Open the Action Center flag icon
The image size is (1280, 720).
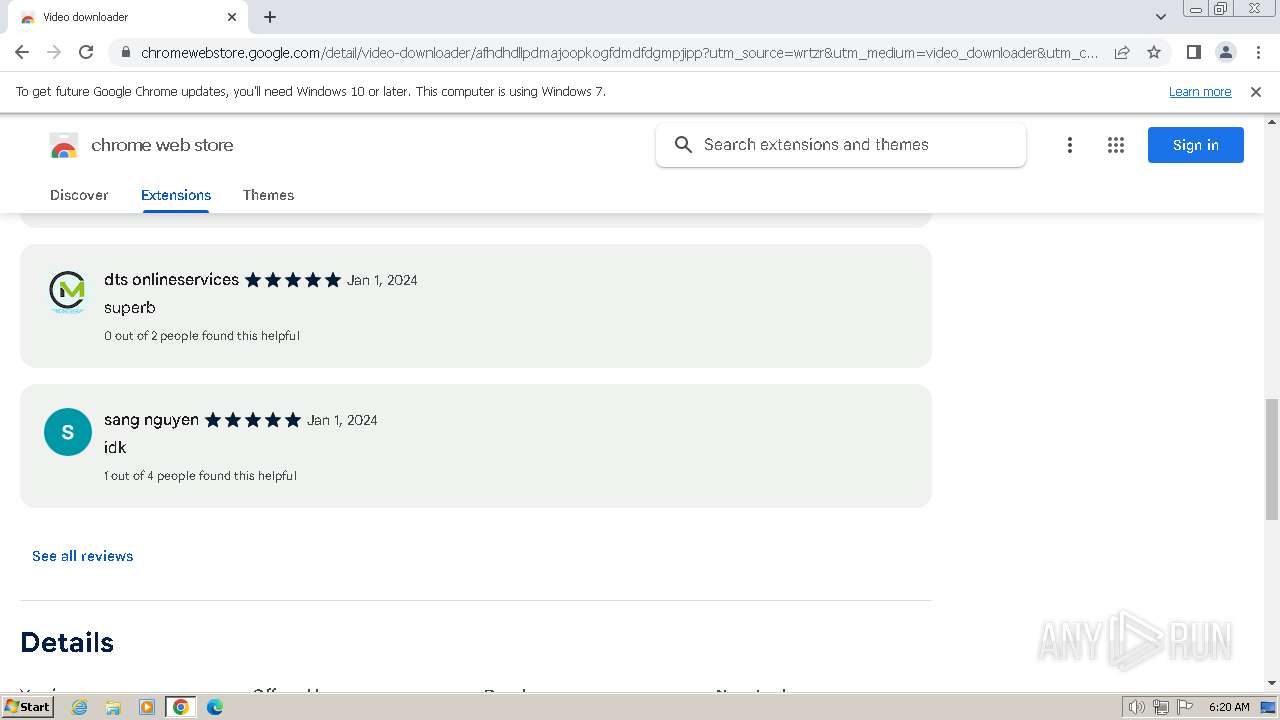pyautogui.click(x=1185, y=707)
